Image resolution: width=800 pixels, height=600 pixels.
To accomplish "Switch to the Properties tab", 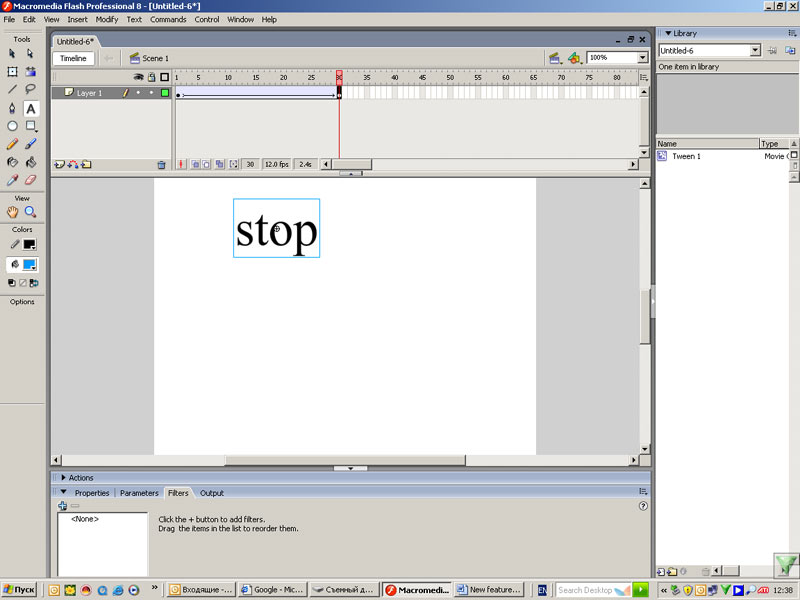I will (91, 493).
